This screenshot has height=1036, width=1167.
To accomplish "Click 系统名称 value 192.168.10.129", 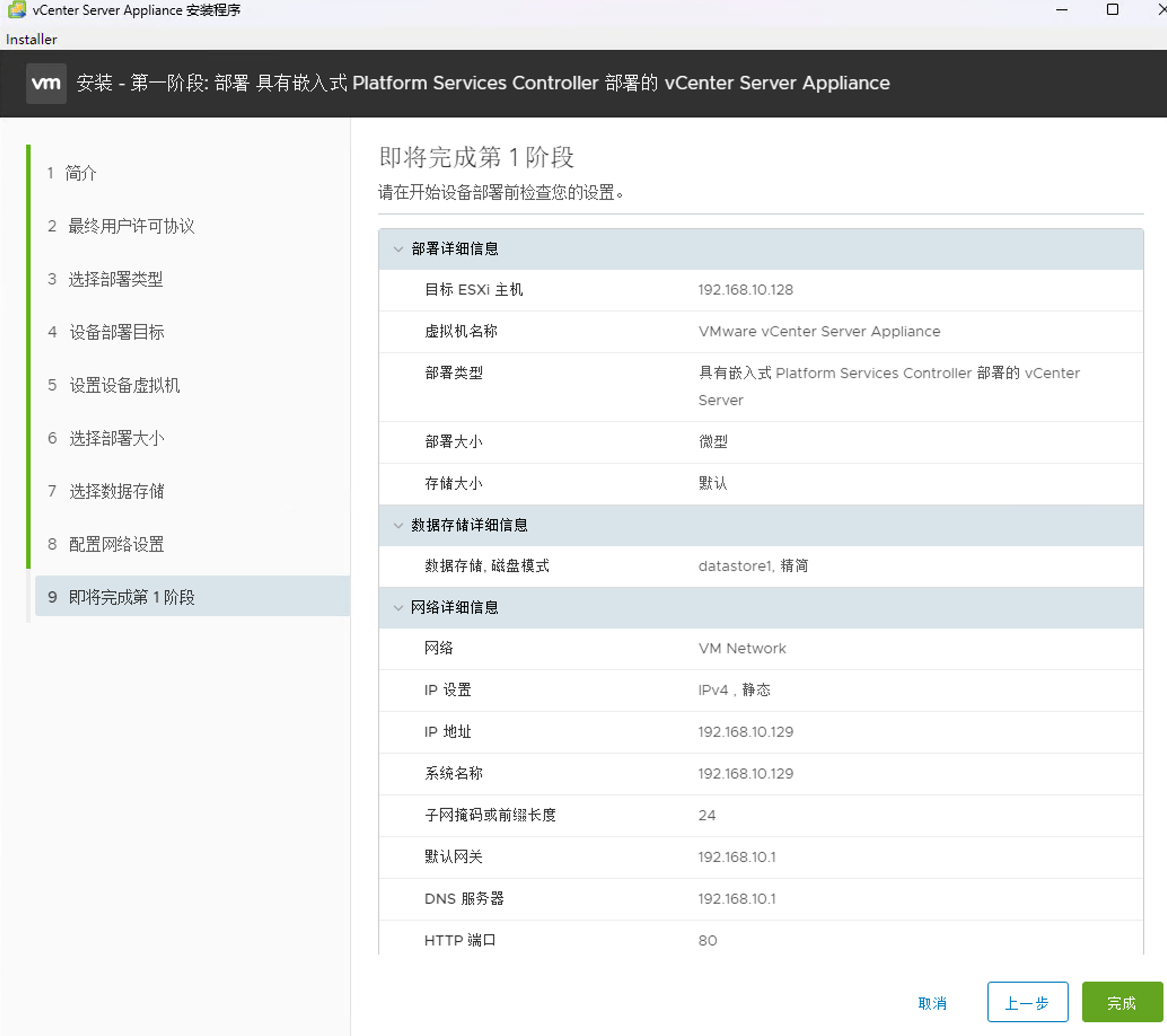I will point(745,774).
